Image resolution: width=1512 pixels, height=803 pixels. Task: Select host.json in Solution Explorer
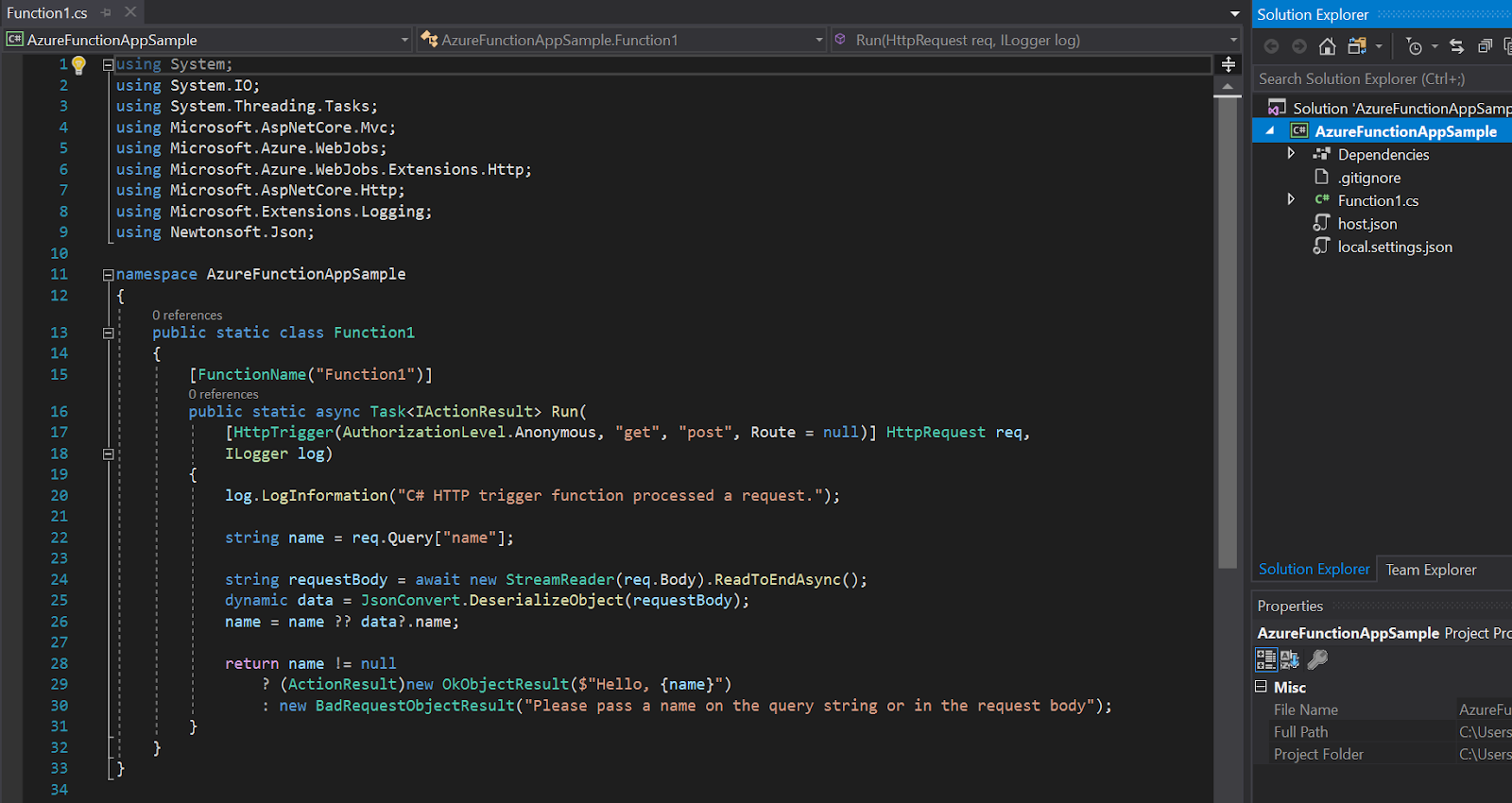pyautogui.click(x=1366, y=224)
